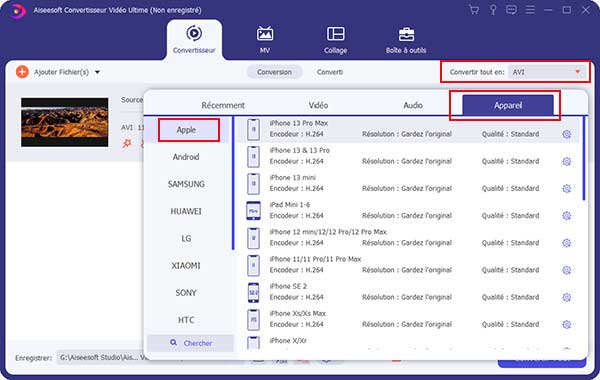
Task: Click the key registration icon
Action: pos(493,10)
